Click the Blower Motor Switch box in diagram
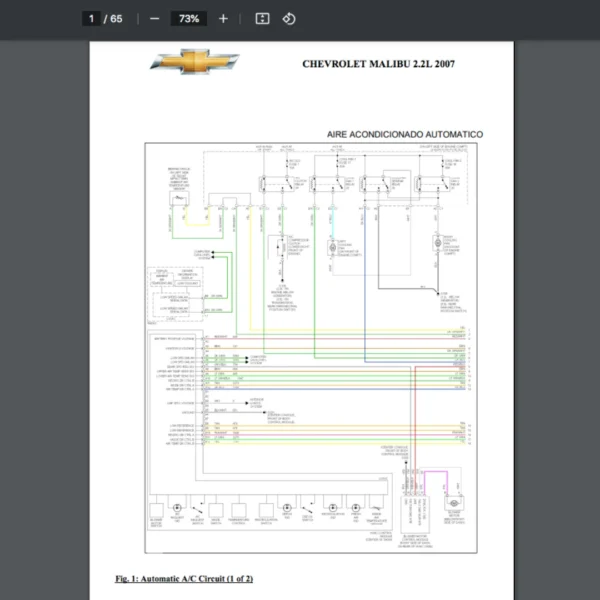Image resolution: width=600 pixels, height=600 pixels. 158,508
